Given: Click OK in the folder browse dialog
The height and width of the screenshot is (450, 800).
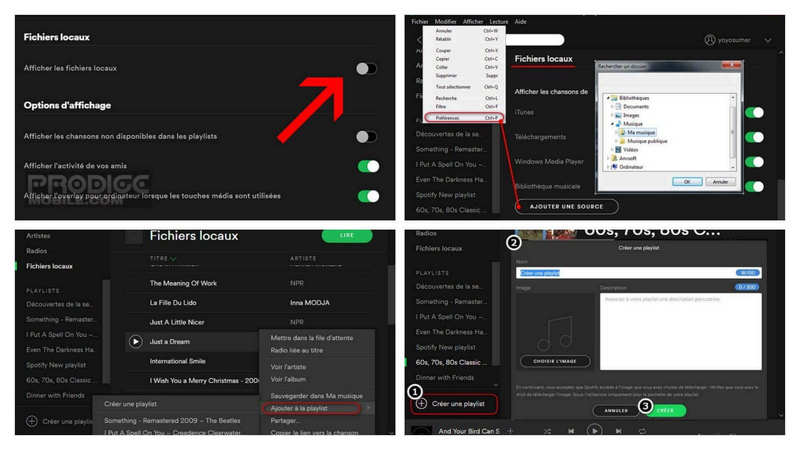Looking at the screenshot, I should (687, 182).
